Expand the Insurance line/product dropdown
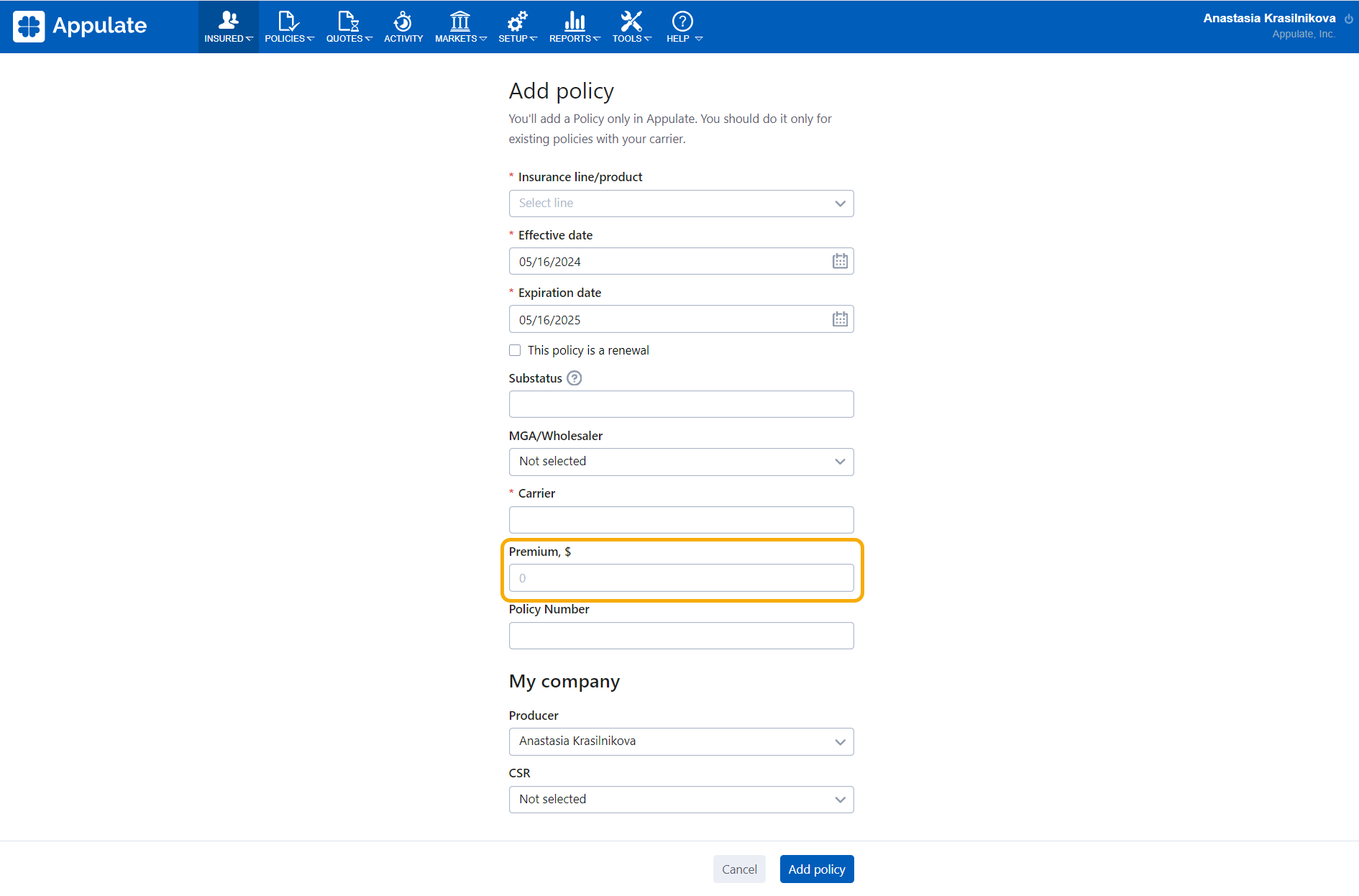Screen dimensions: 1359x896 [x=681, y=204]
